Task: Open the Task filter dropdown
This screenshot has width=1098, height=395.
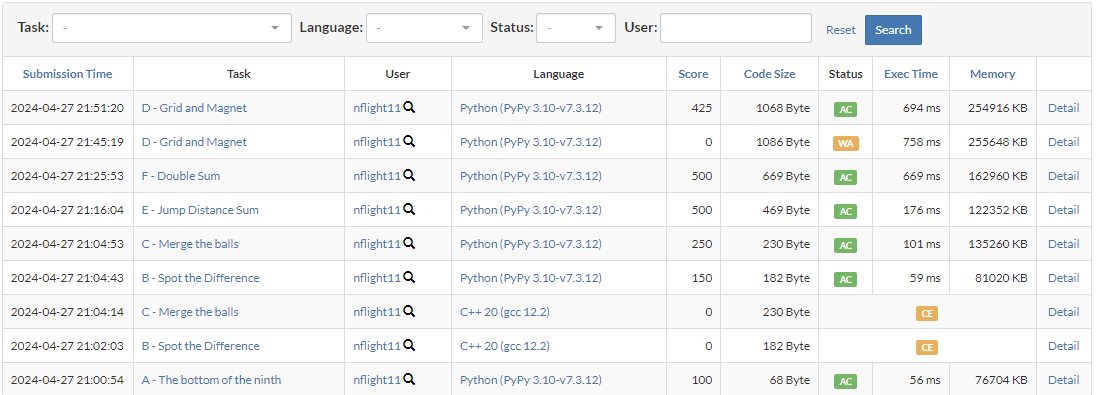Action: pyautogui.click(x=172, y=28)
